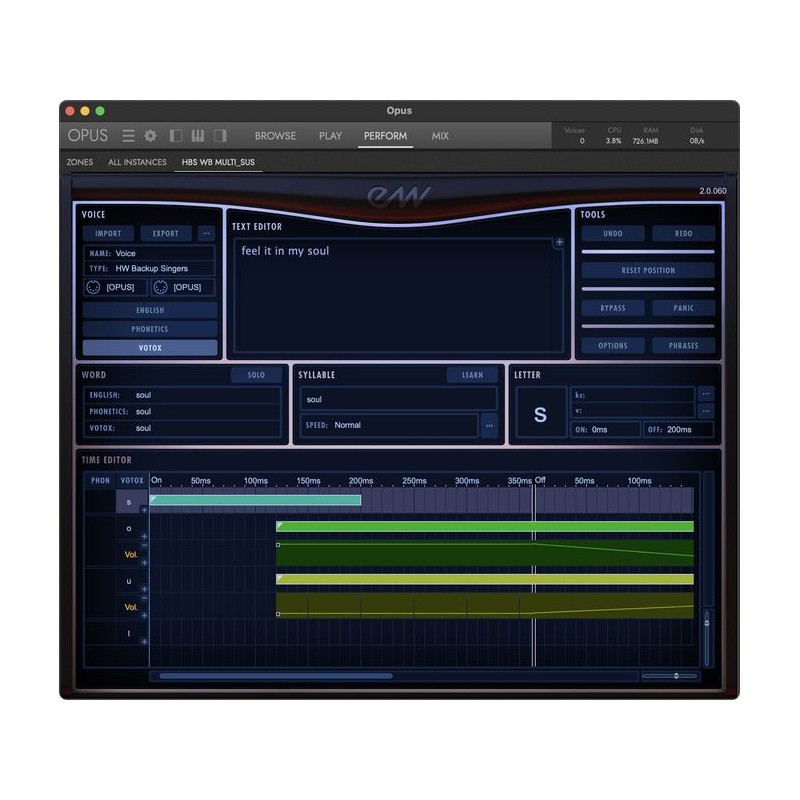Switch to the MIX tab

[x=440, y=136]
